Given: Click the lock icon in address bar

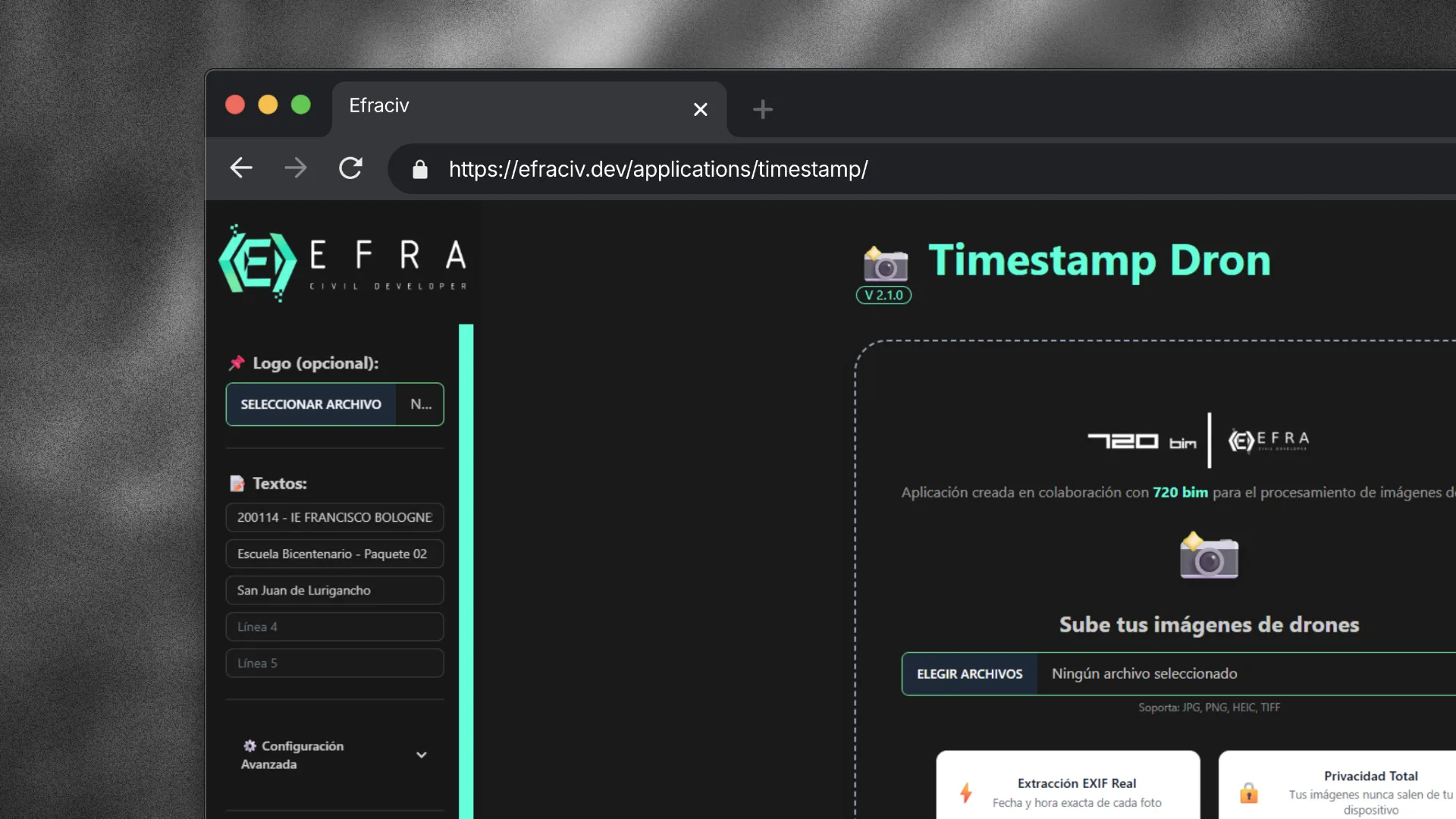Looking at the screenshot, I should point(420,169).
